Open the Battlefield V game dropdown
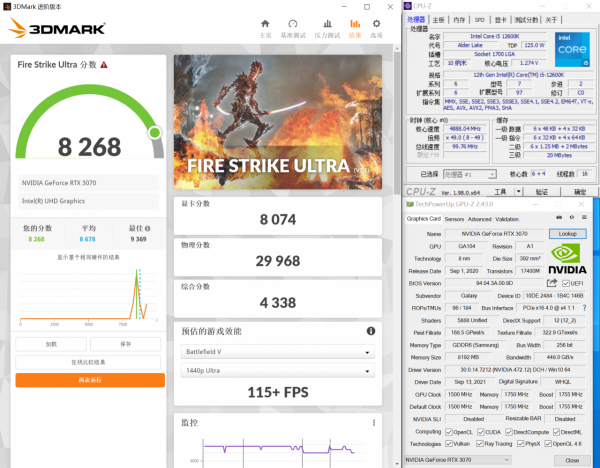The image size is (600, 468). point(277,352)
